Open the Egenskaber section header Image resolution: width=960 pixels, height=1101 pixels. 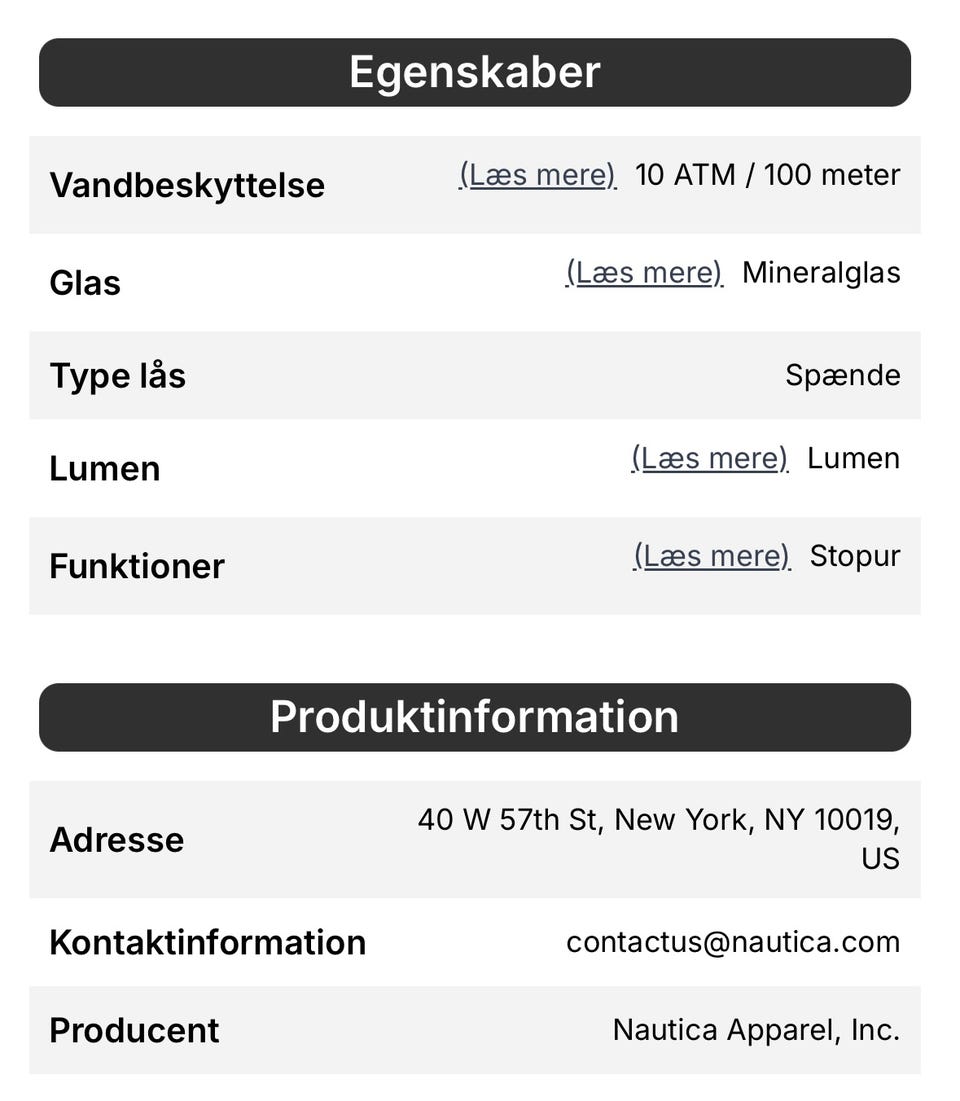(x=475, y=72)
